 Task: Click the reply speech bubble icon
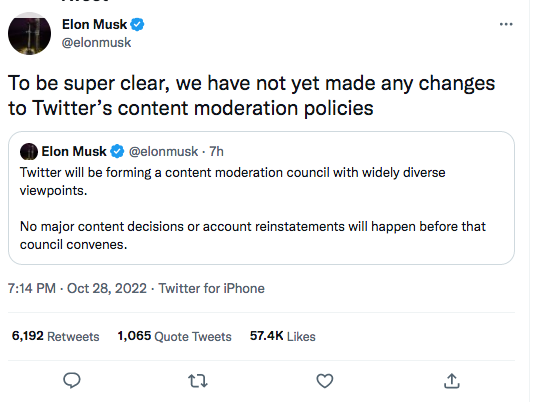pos(72,381)
